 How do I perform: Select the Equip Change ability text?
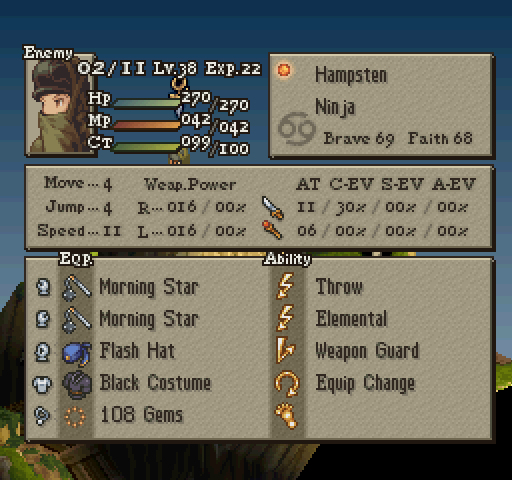[x=365, y=383]
